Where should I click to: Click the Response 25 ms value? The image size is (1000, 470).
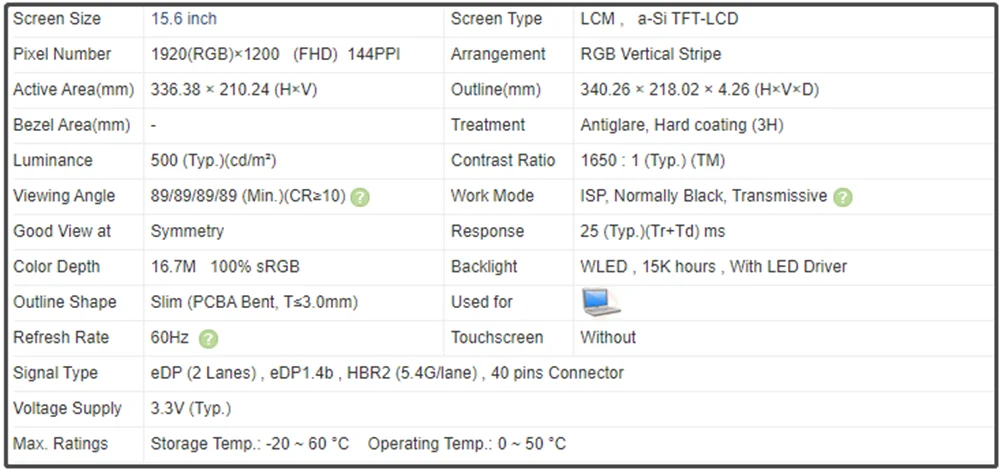tap(652, 231)
